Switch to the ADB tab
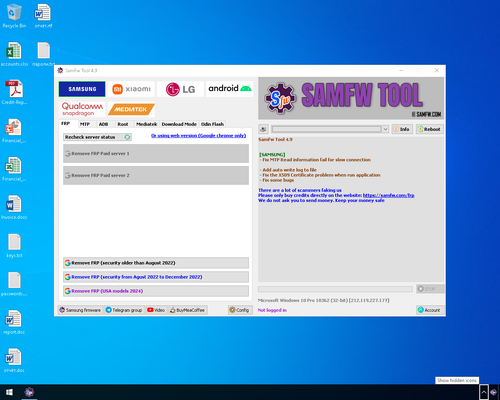This screenshot has width=500, height=400. (103, 124)
